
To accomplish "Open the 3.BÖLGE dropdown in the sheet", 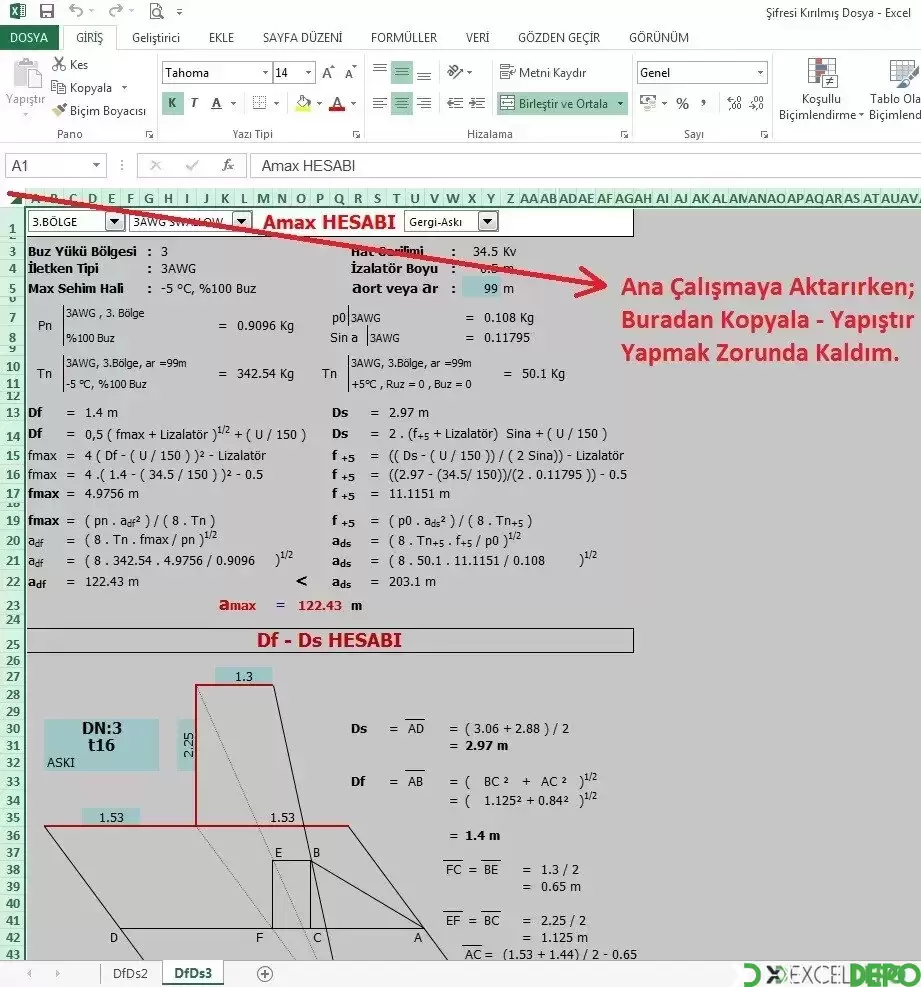I will tap(114, 222).
